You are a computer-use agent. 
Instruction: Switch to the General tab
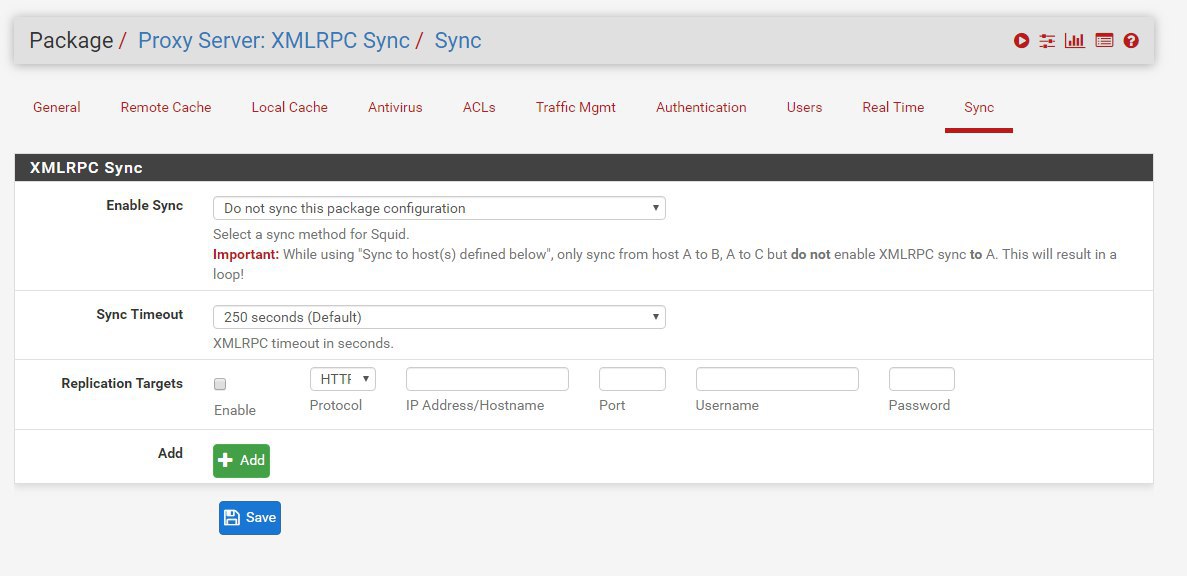pyautogui.click(x=57, y=107)
